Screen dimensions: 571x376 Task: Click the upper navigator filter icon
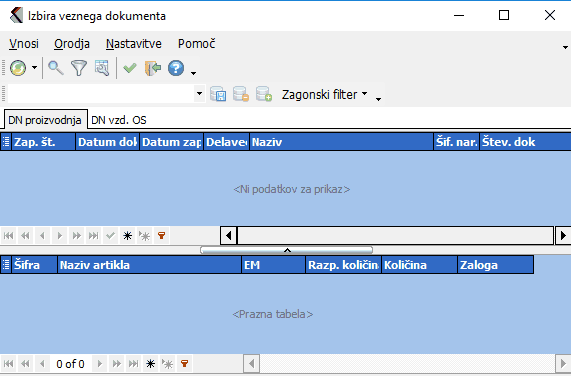coord(162,236)
